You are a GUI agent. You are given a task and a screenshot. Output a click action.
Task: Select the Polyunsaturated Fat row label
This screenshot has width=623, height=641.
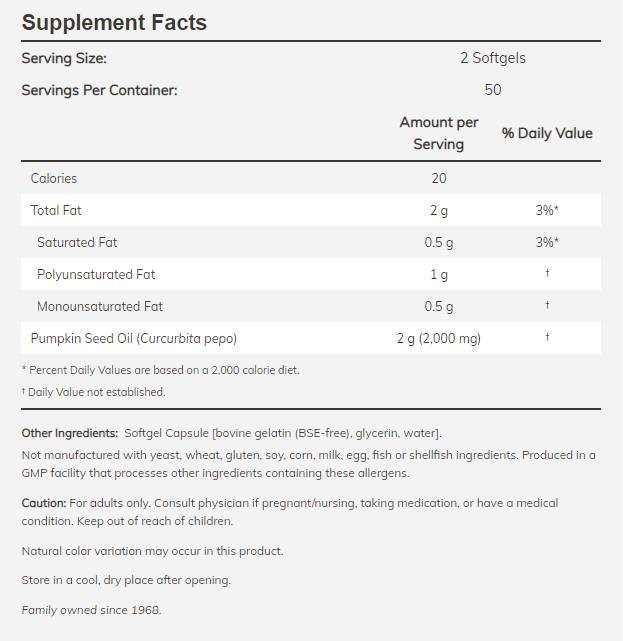point(96,274)
